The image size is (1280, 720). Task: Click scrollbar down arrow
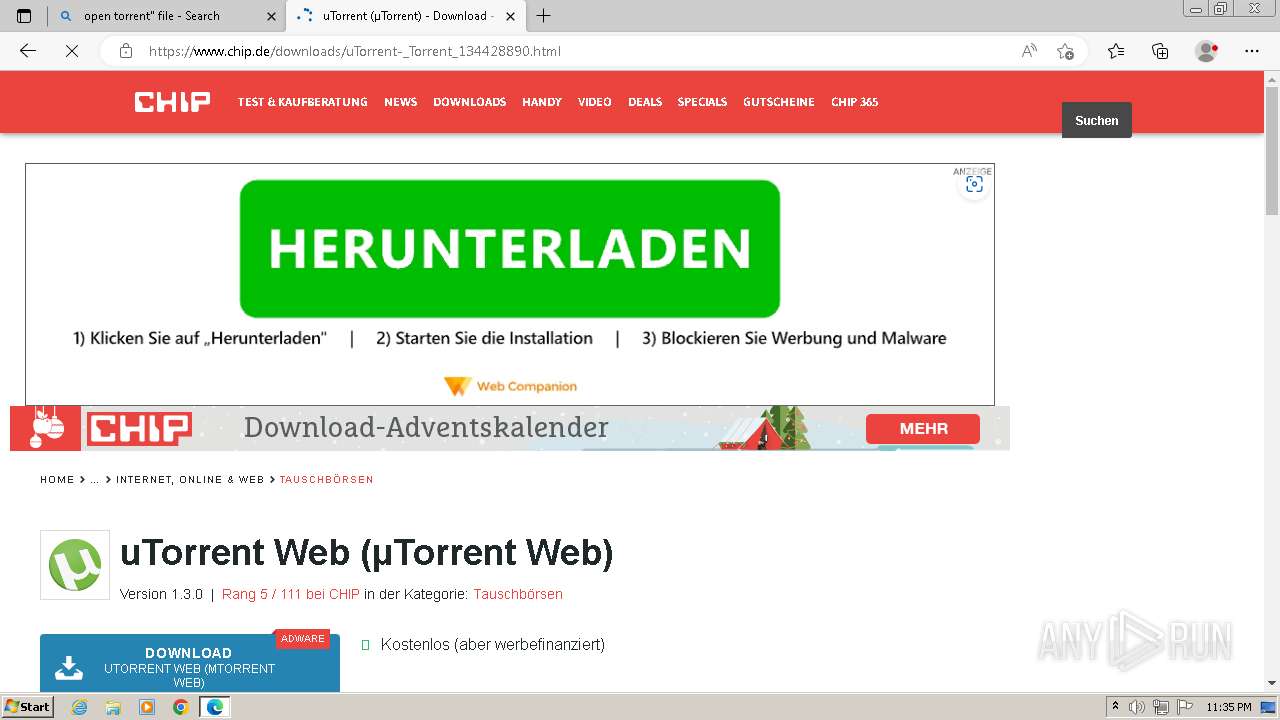pos(1272,683)
